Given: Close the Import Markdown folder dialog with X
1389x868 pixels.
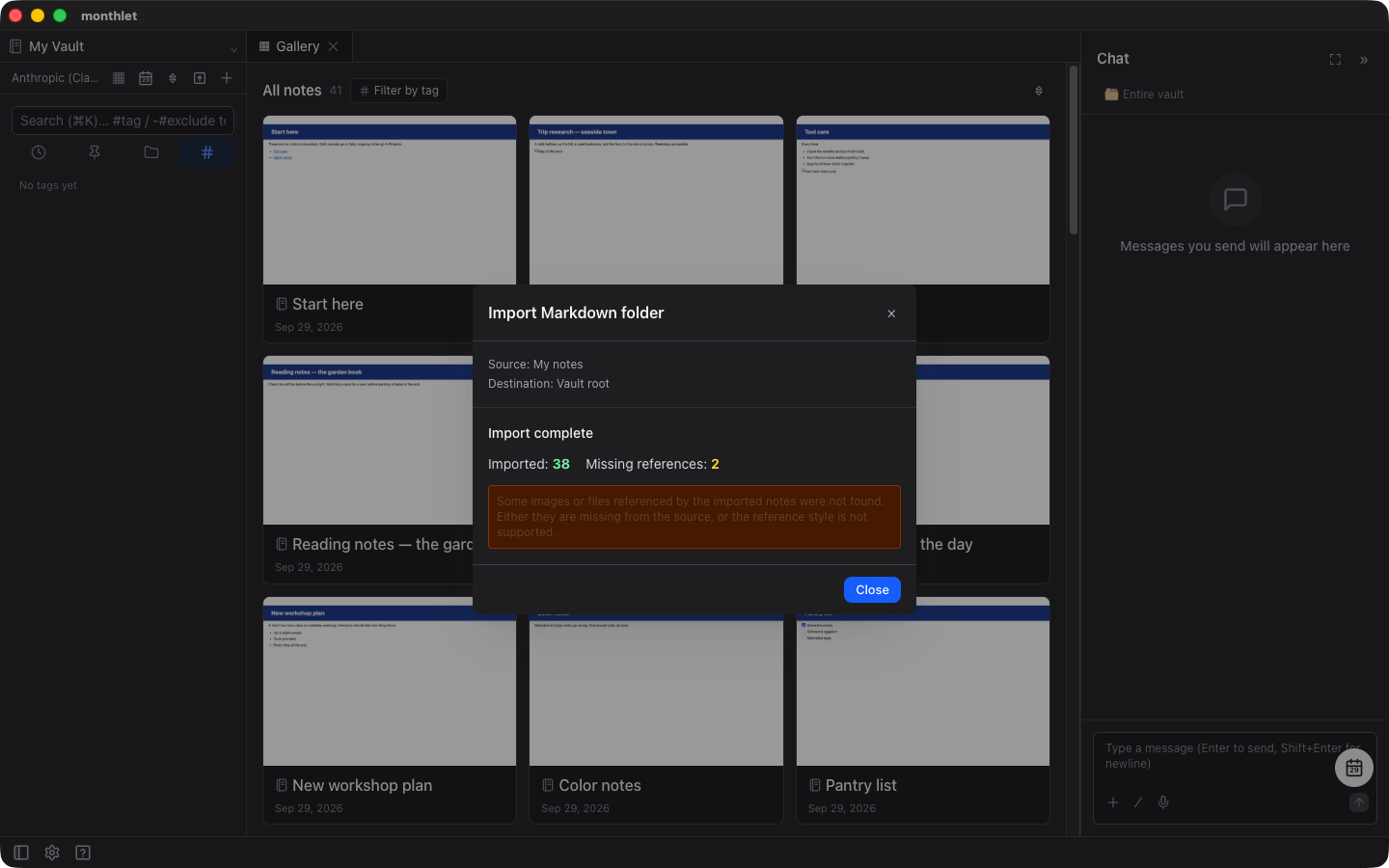Looking at the screenshot, I should (891, 313).
